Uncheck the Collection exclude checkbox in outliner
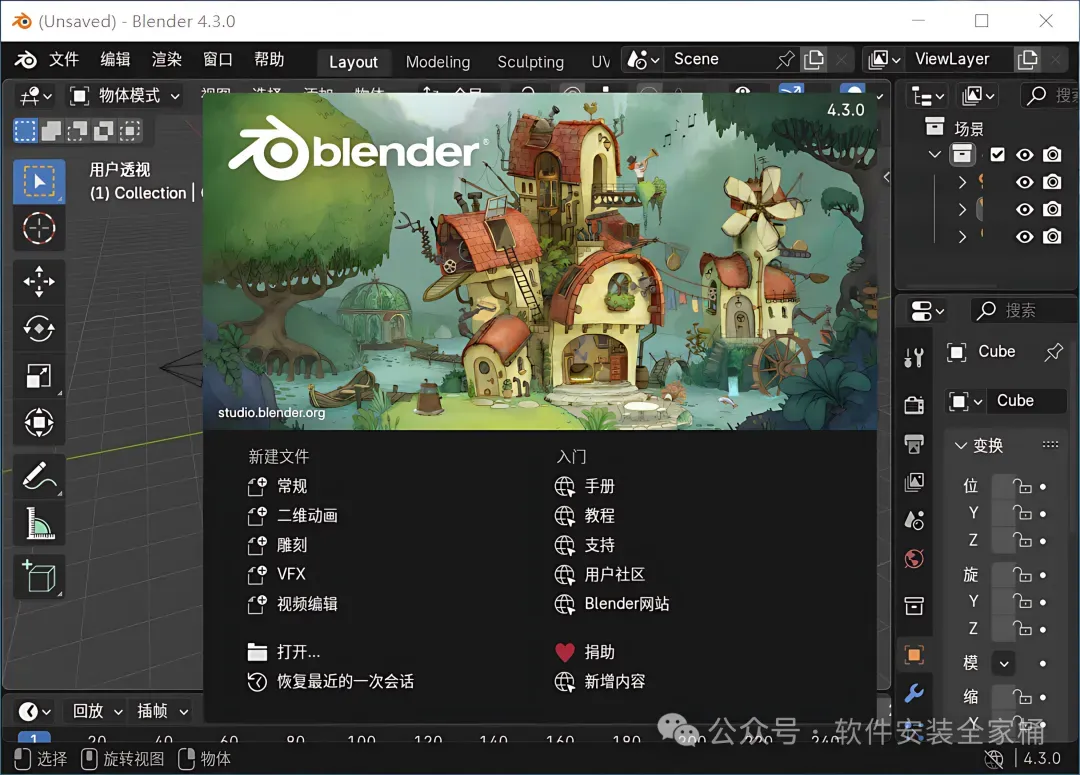Image resolution: width=1080 pixels, height=775 pixels. click(x=997, y=154)
